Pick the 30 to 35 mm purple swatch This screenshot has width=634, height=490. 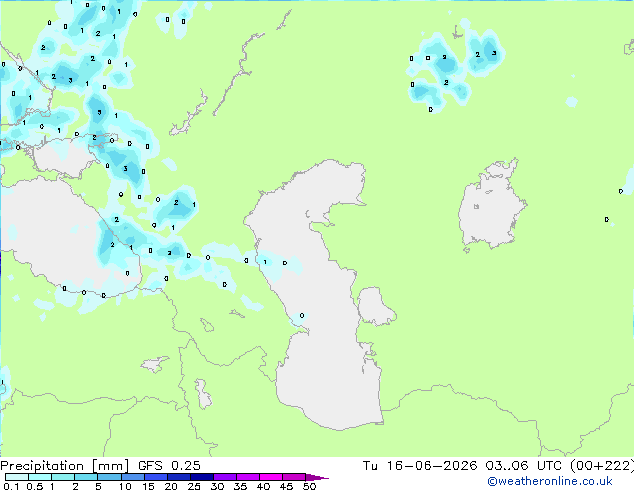(224, 477)
